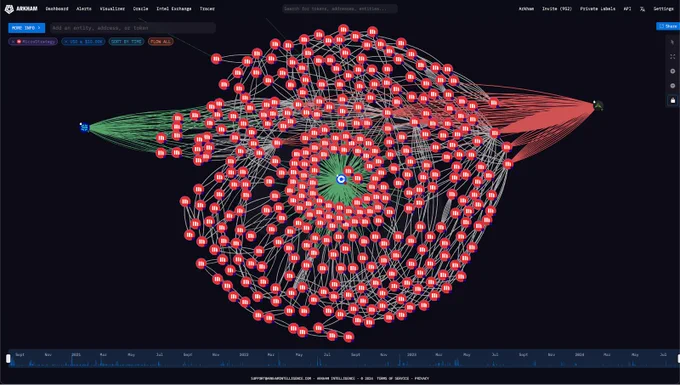This screenshot has width=680, height=385.
Task: Open Intel Exchange
Action: coord(174,9)
